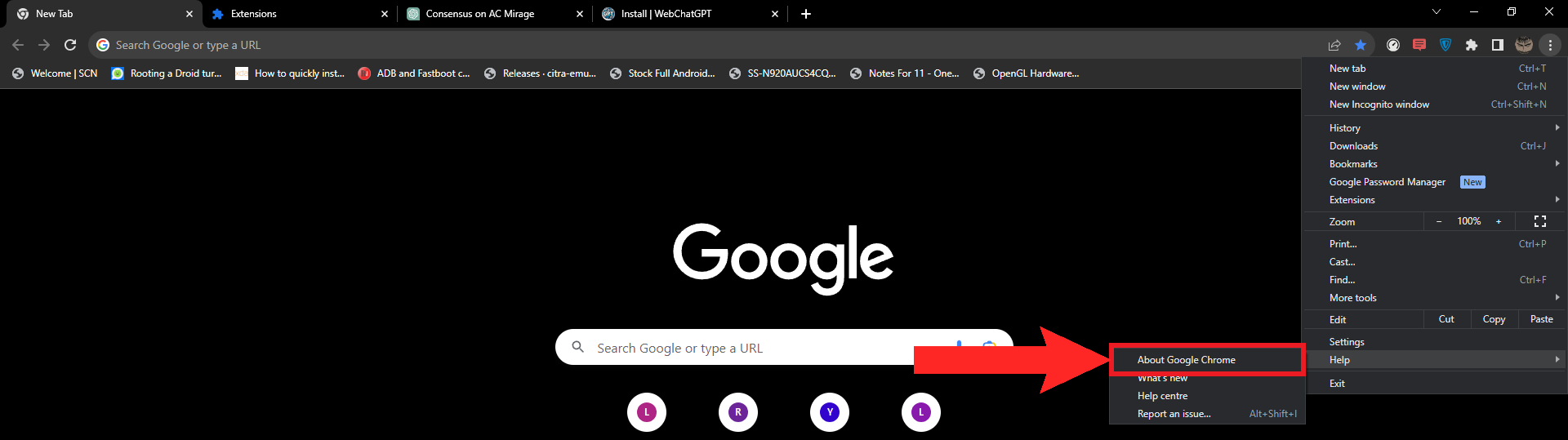Click Paste in the Edit row
The height and width of the screenshot is (440, 1568).
1542,319
